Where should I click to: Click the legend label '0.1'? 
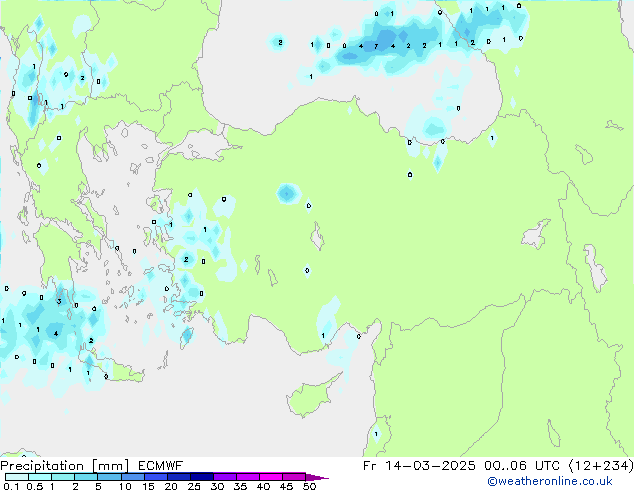(x=11, y=486)
